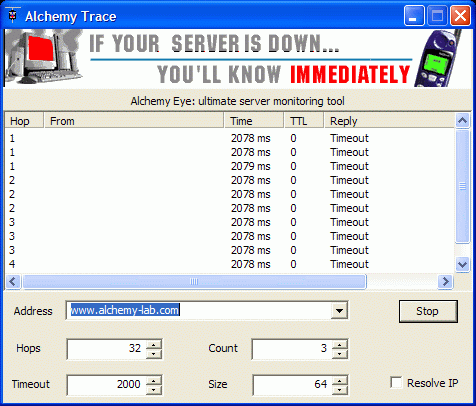
Task: Enable the Resolve IP checkbox
Action: (x=396, y=382)
